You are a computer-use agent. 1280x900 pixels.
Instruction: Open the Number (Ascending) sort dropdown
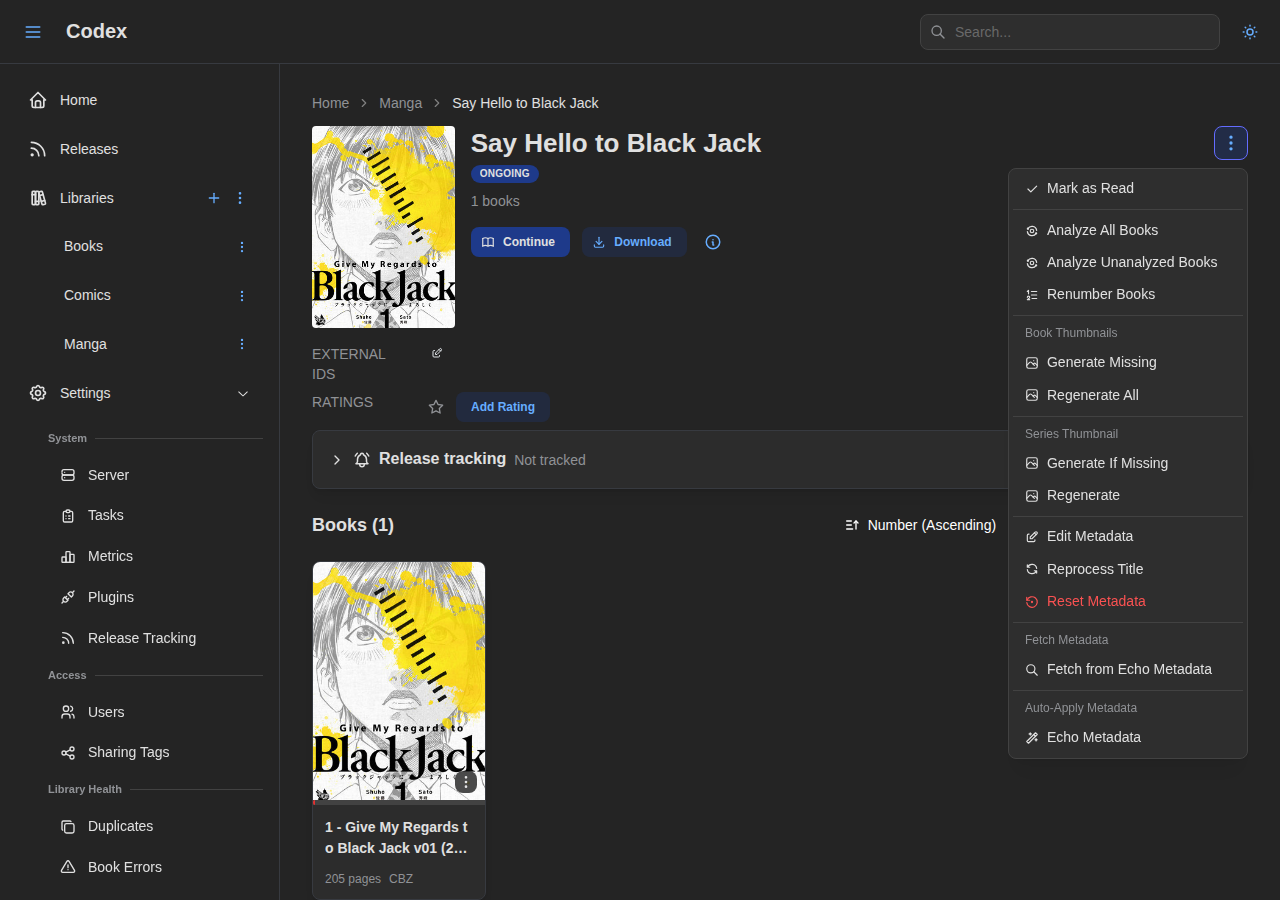[x=920, y=525]
